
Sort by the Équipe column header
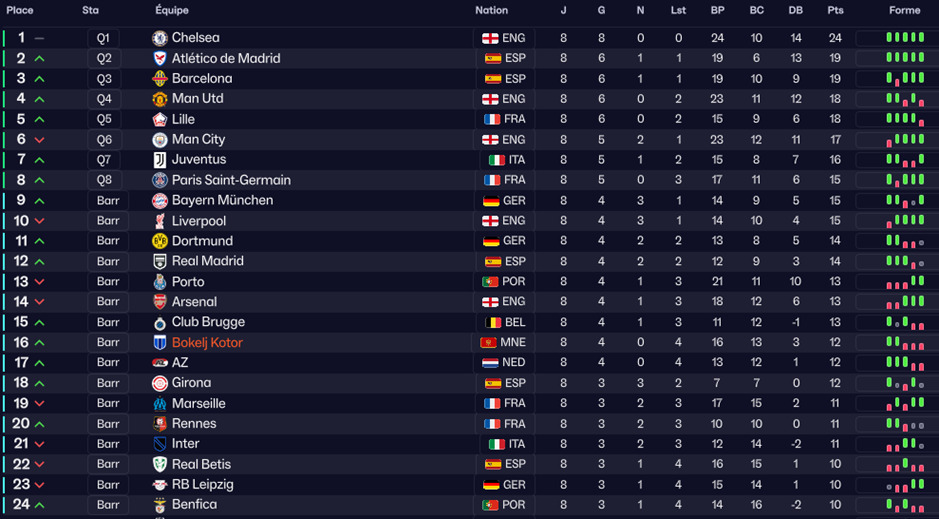tap(172, 11)
